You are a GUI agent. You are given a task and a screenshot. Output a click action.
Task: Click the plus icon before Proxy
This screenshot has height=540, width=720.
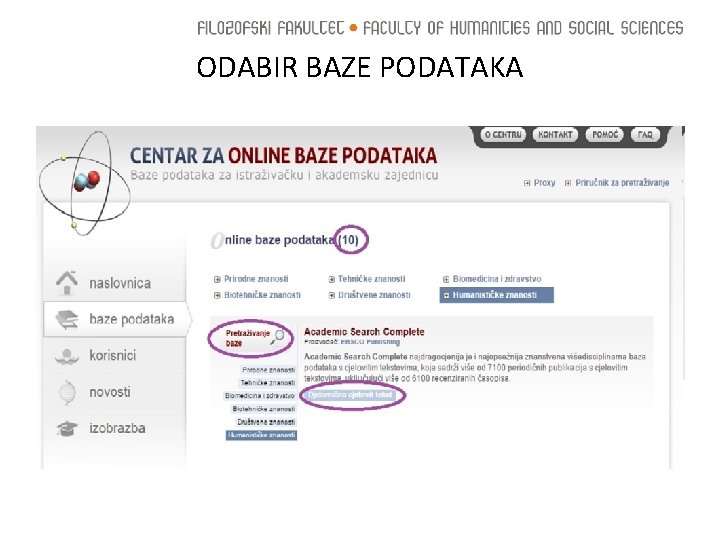(527, 183)
